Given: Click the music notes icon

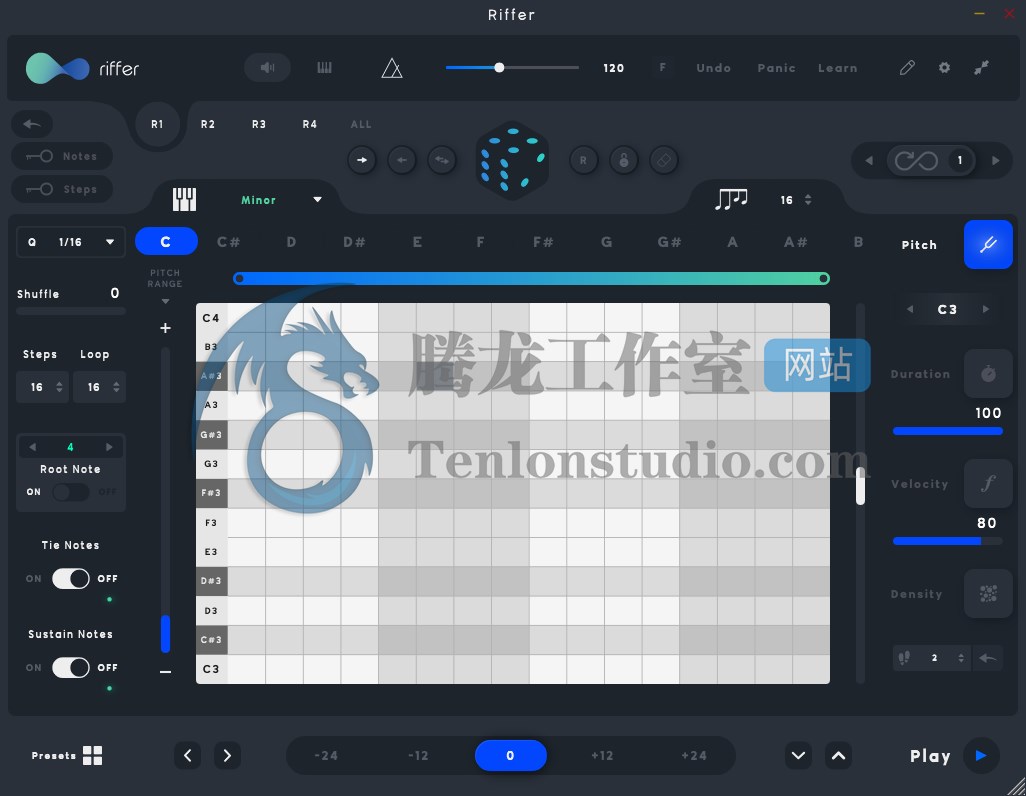Looking at the screenshot, I should click(731, 199).
